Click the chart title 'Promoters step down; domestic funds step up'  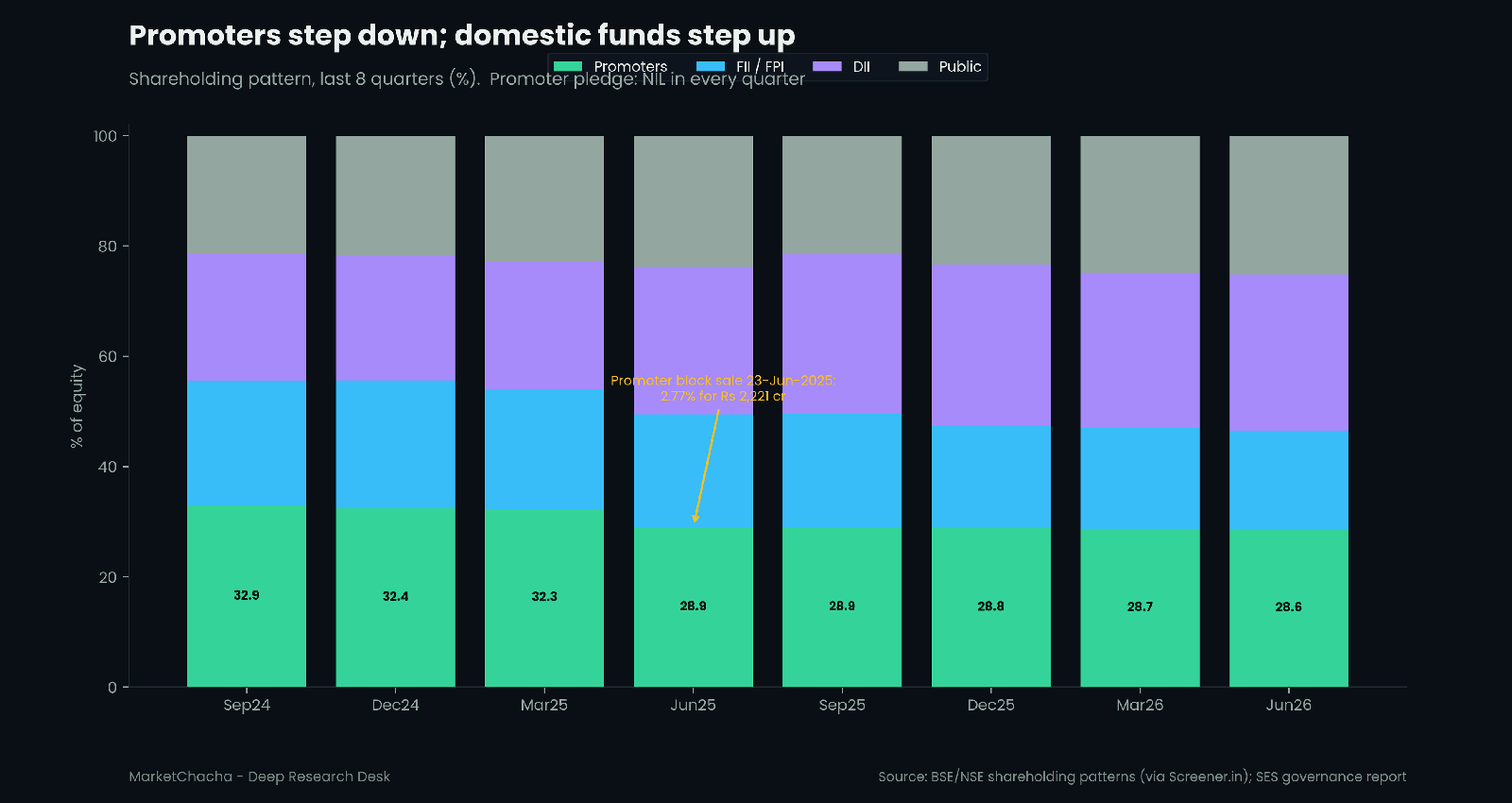click(x=462, y=35)
